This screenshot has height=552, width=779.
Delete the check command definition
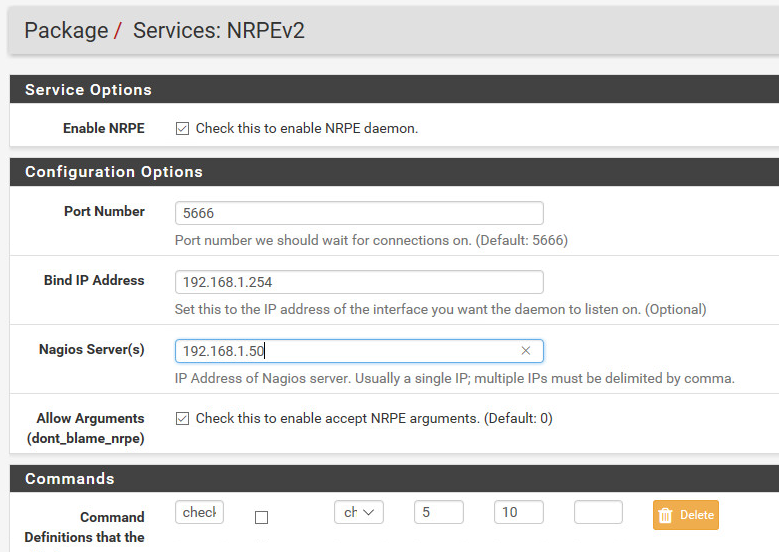pyautogui.click(x=686, y=515)
